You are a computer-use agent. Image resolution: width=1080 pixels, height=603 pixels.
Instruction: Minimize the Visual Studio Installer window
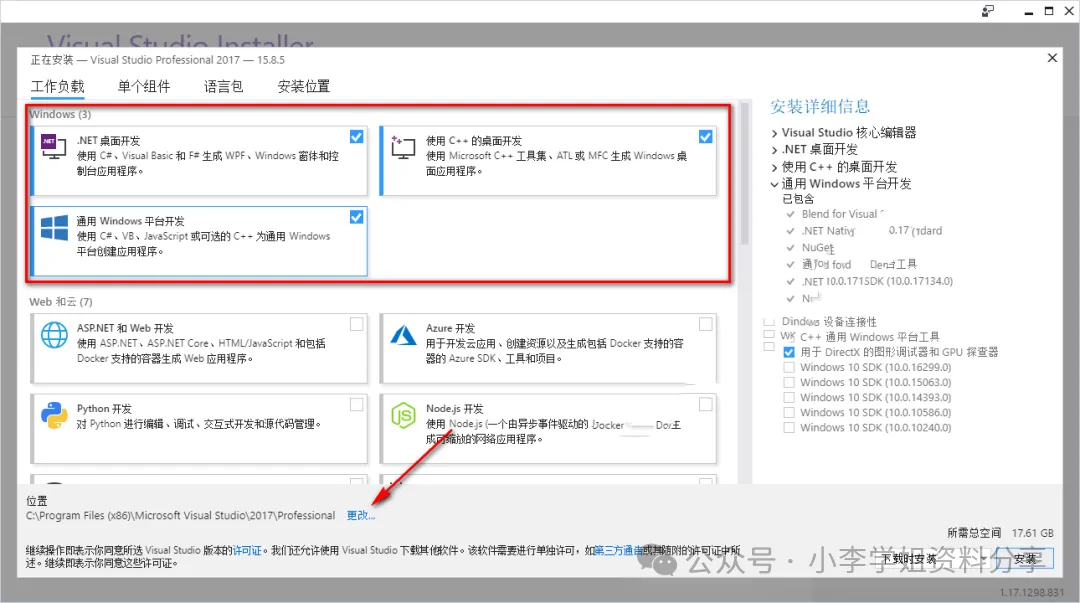coord(1028,12)
